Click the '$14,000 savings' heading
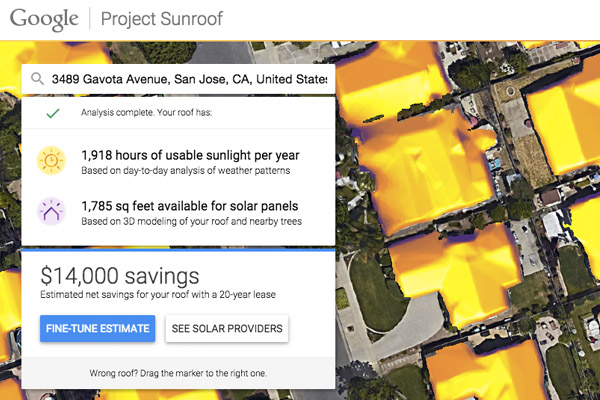Viewport: 600px width, 400px height. [x=120, y=276]
